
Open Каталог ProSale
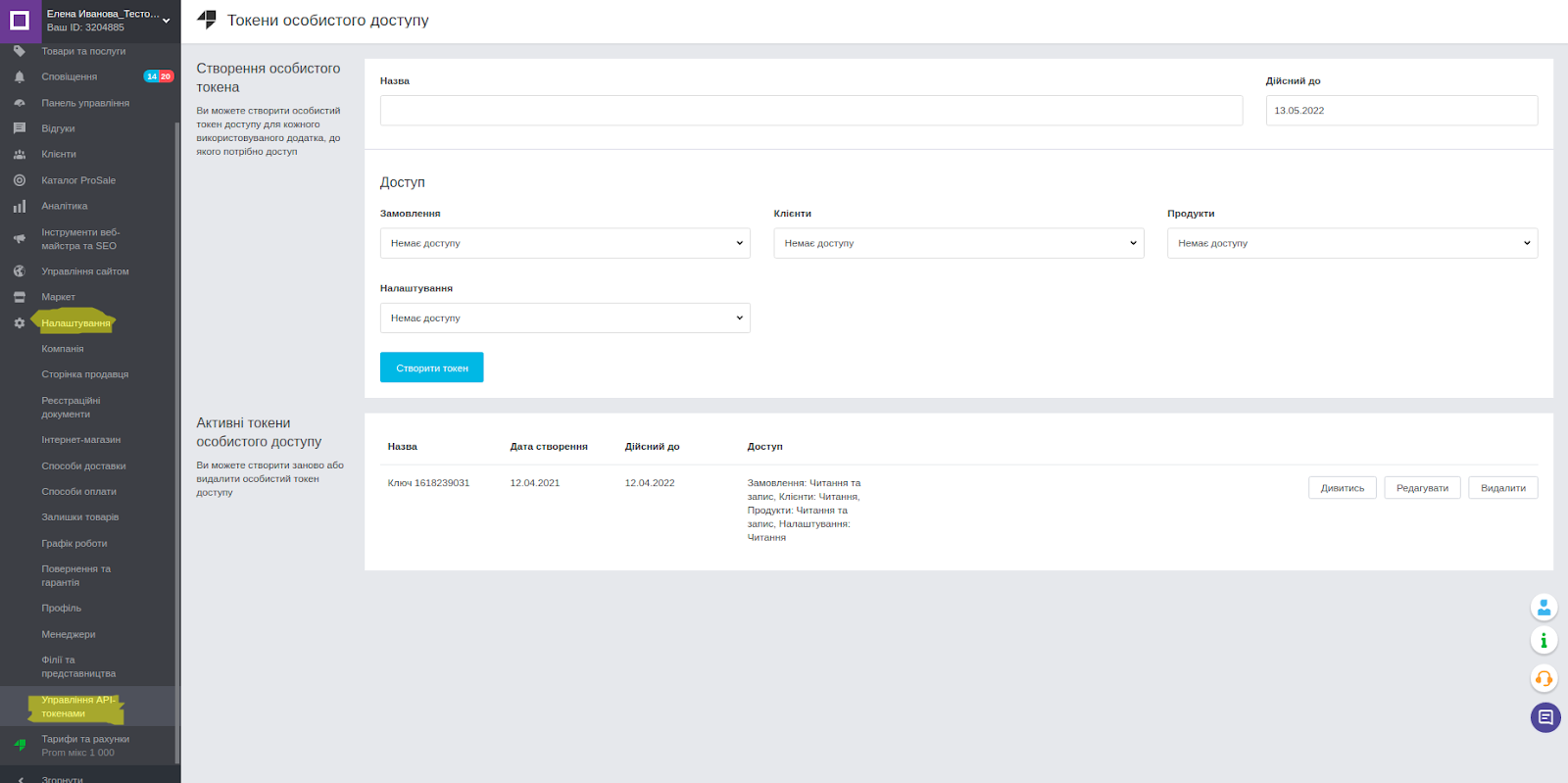coord(78,180)
